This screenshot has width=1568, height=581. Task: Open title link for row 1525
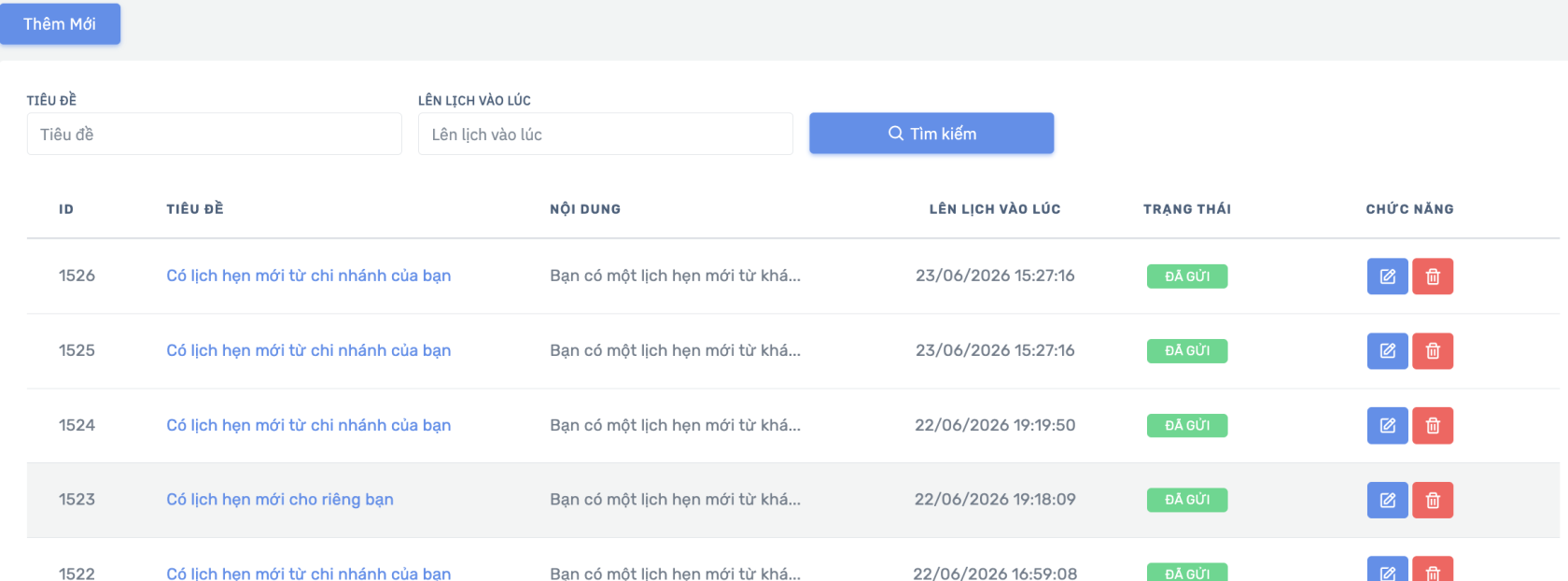coord(309,350)
